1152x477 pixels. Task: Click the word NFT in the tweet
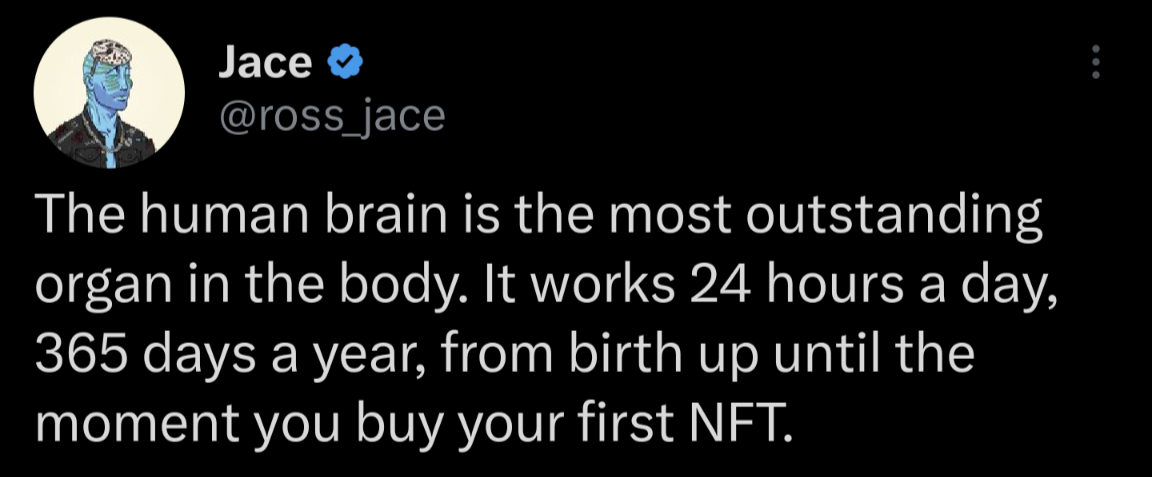click(737, 427)
